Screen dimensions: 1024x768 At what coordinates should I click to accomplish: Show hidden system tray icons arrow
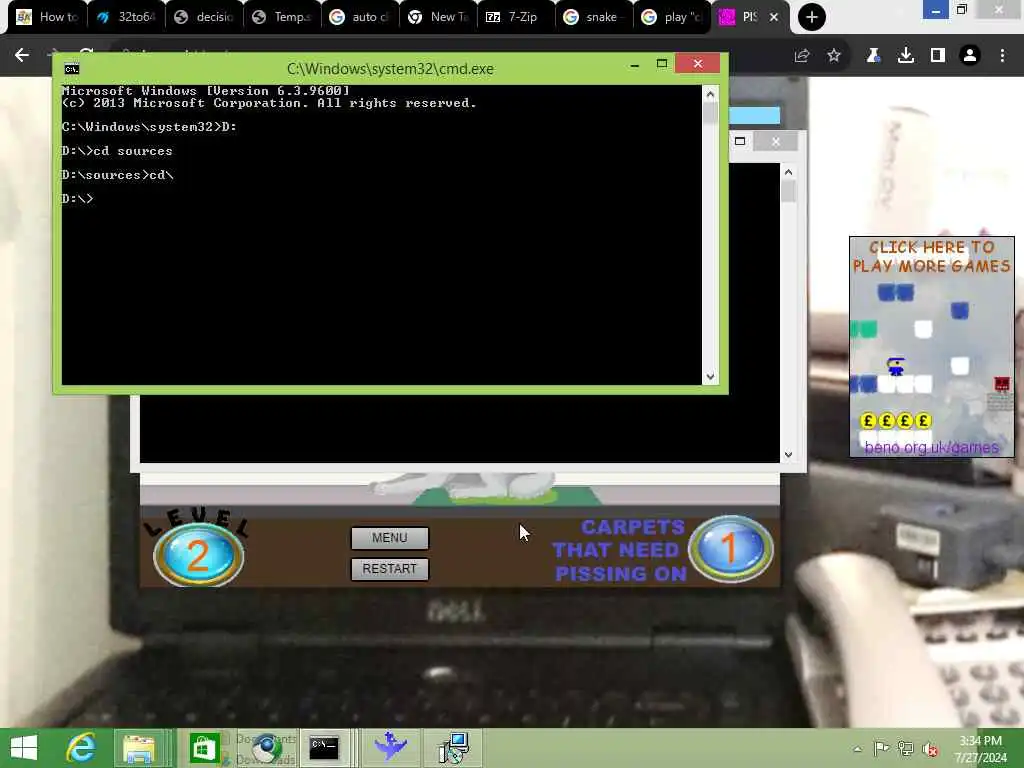pos(857,748)
